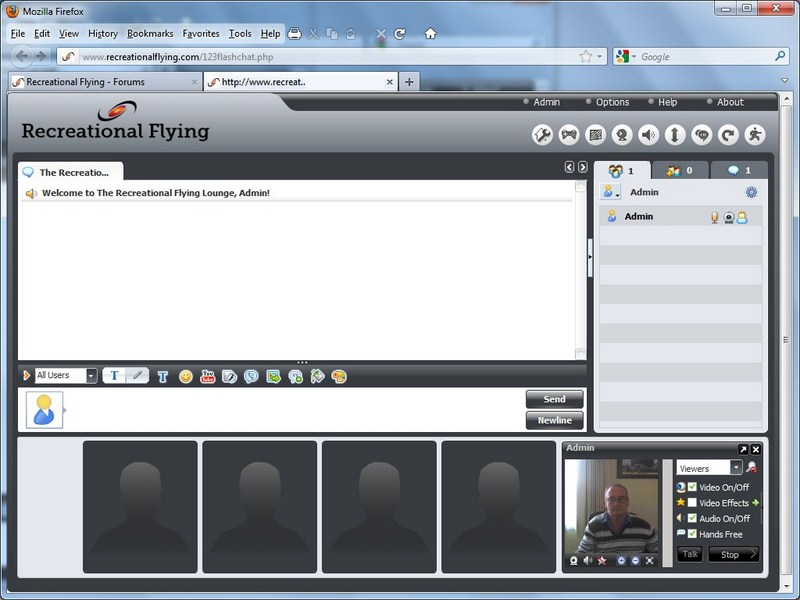Click the chat bubbles icon in header
Viewport: 800px width, 600px height.
click(x=702, y=135)
